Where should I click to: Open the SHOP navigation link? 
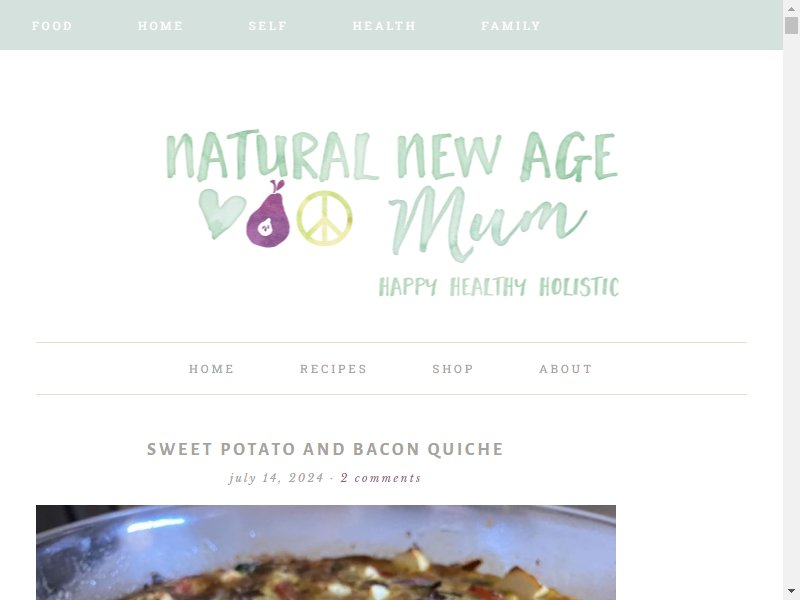click(x=453, y=369)
